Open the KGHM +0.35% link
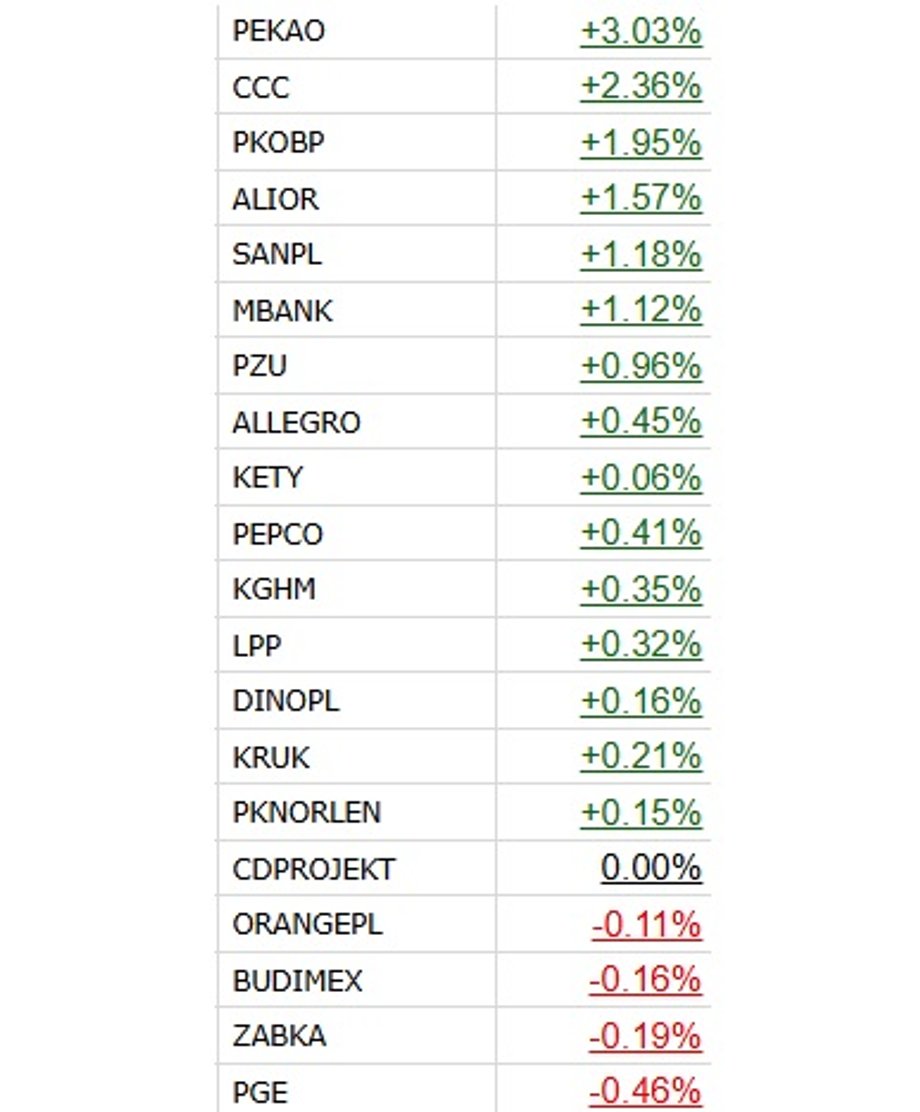Screen dimensions: 920x1112 coord(641,589)
